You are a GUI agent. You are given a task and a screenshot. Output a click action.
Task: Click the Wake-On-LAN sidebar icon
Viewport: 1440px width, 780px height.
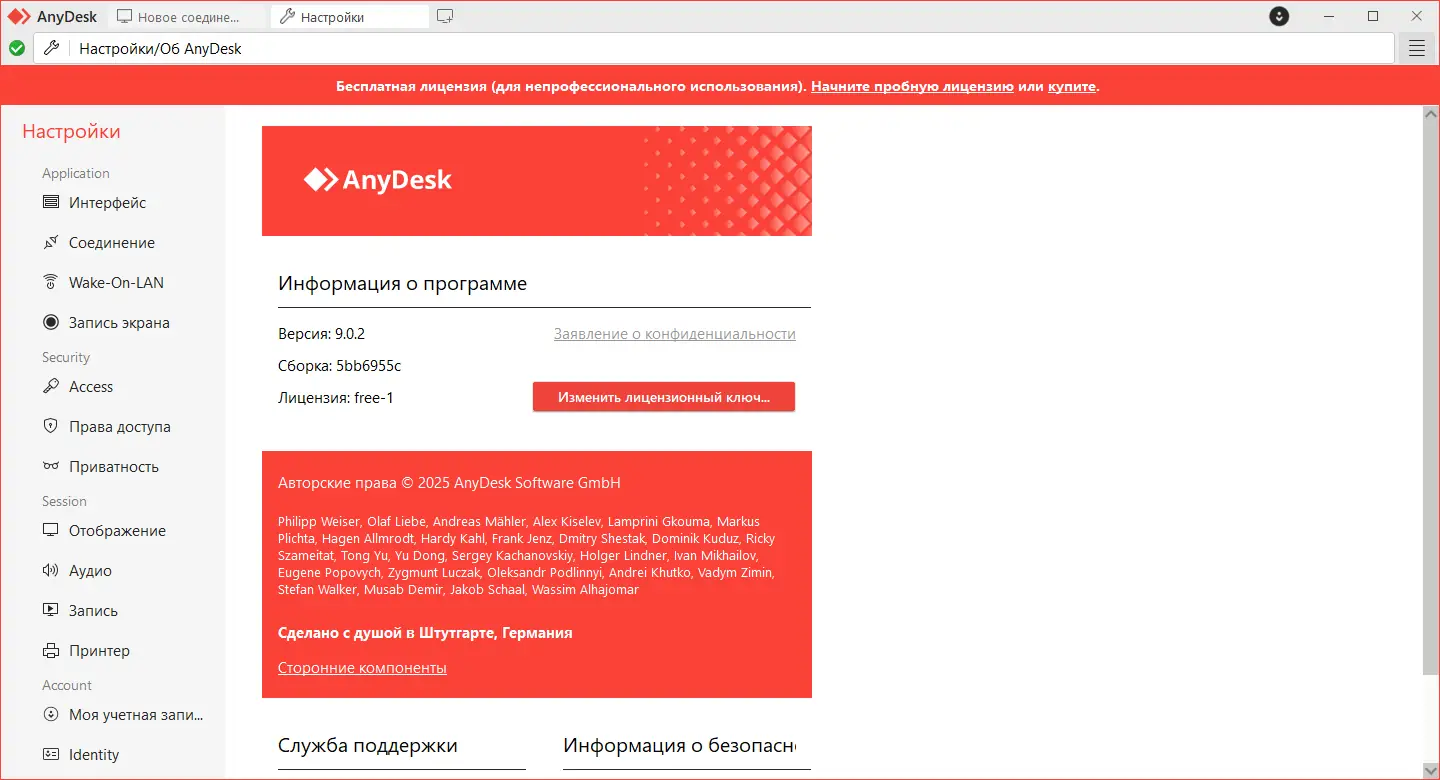coord(51,282)
